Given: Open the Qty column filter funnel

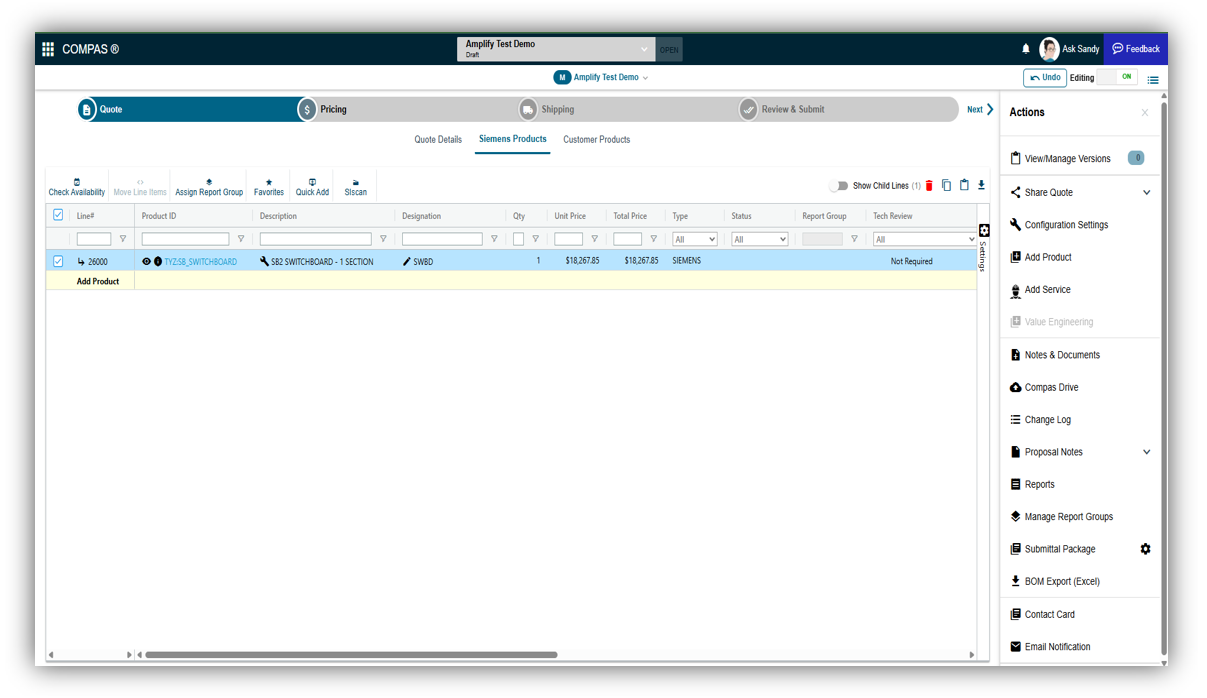Looking at the screenshot, I should 535,239.
